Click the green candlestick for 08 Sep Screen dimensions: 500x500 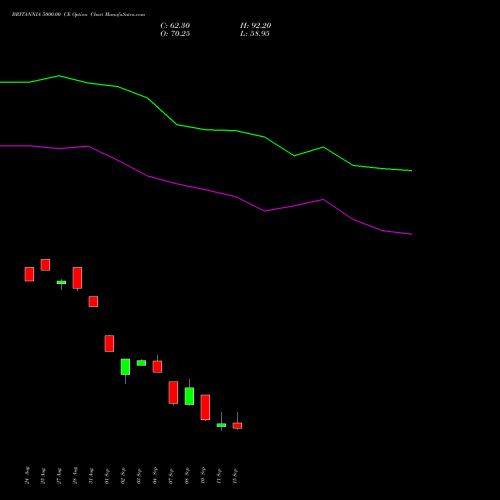(x=189, y=396)
